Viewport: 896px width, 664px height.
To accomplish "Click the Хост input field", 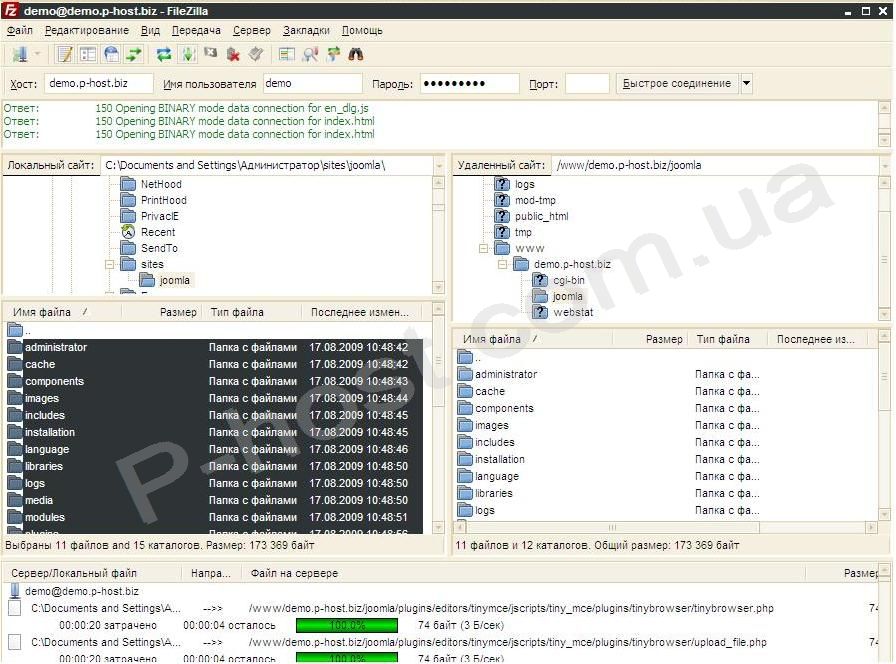I will [x=99, y=83].
